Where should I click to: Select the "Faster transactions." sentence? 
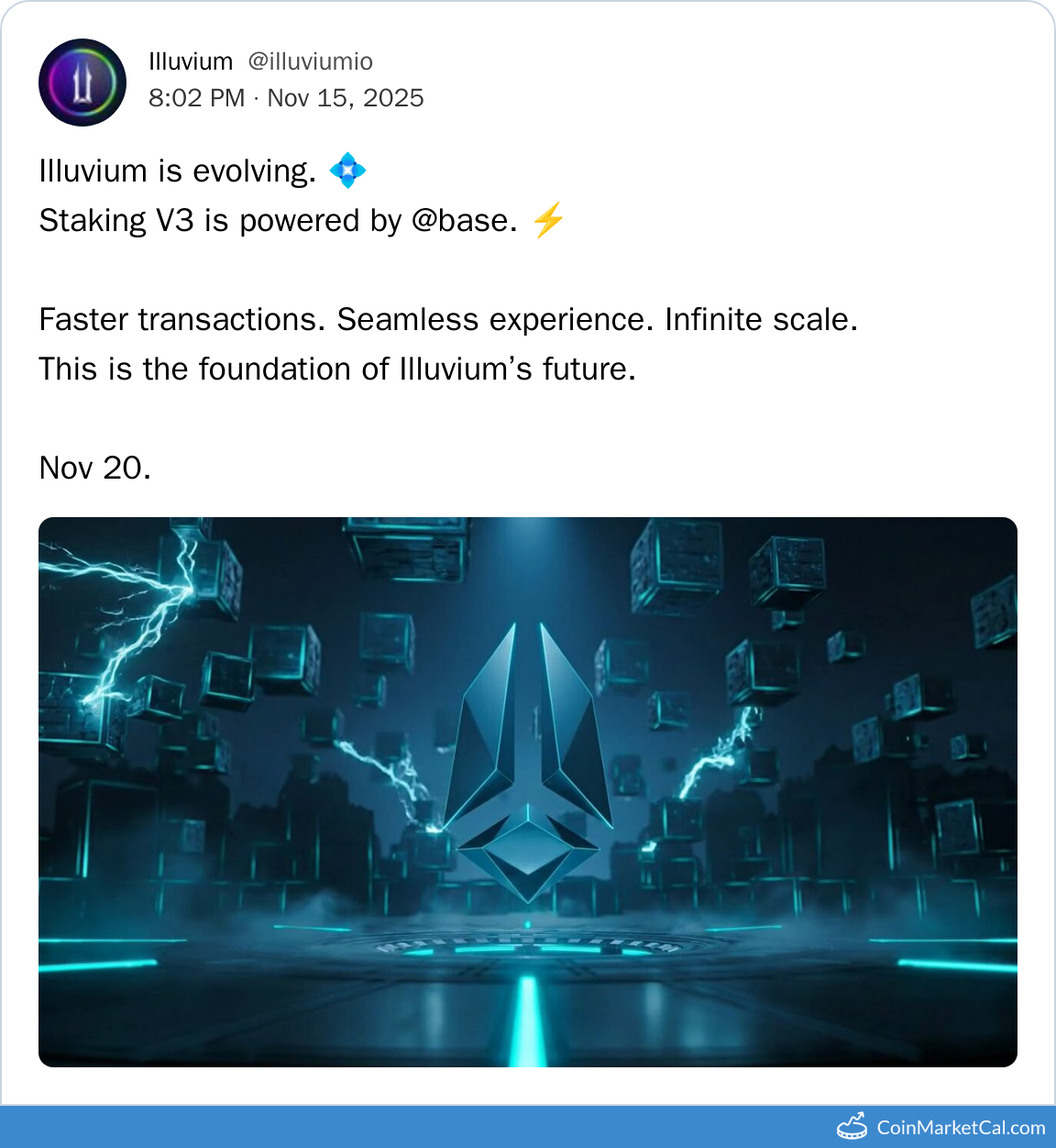[x=182, y=320]
